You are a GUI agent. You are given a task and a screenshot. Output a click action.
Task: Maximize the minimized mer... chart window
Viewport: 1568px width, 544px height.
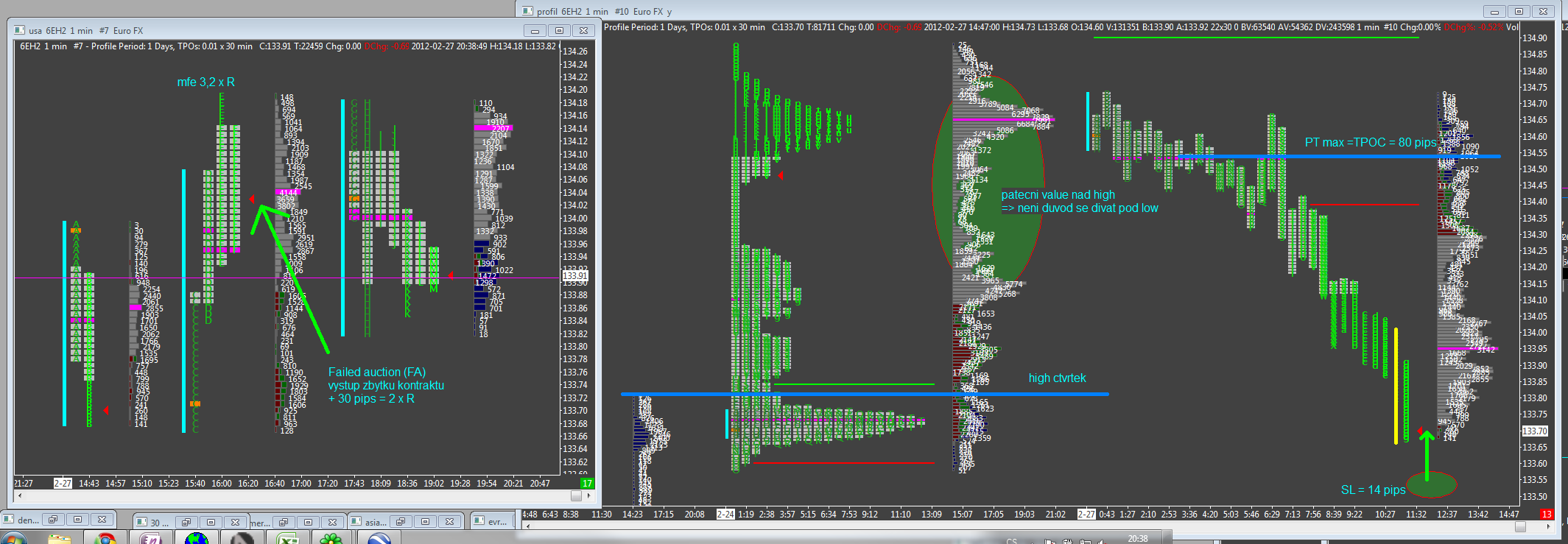click(309, 522)
